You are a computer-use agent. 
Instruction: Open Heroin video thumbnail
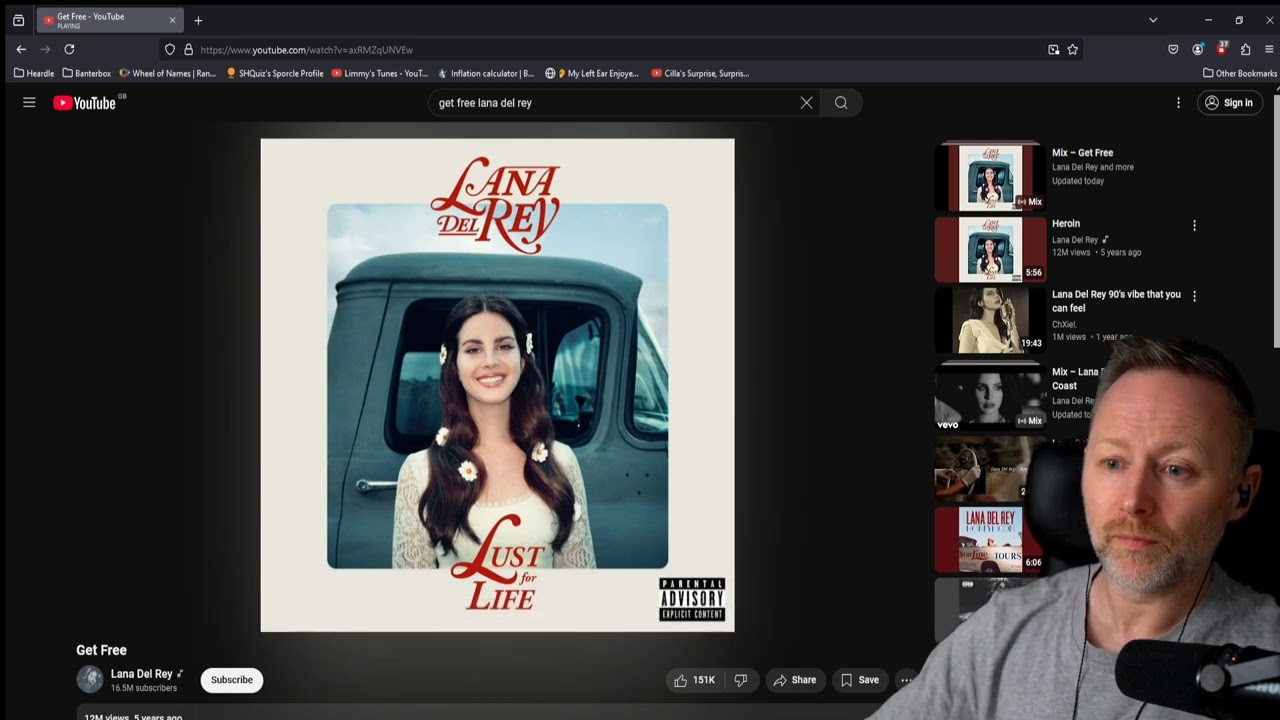pyautogui.click(x=990, y=249)
